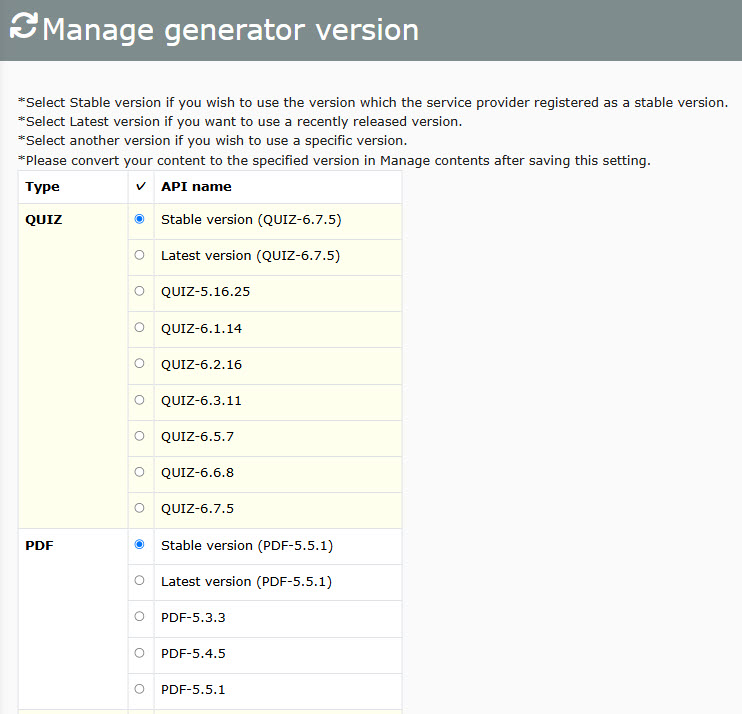Click the checkmark column header
This screenshot has height=714, width=742.
pos(141,186)
